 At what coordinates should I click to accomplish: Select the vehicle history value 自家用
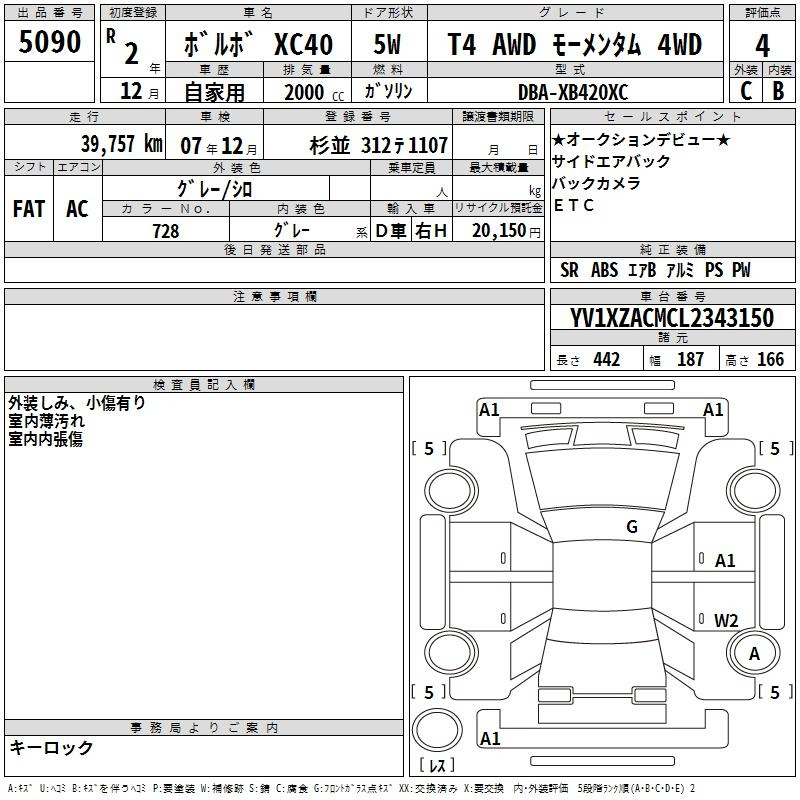pos(214,92)
